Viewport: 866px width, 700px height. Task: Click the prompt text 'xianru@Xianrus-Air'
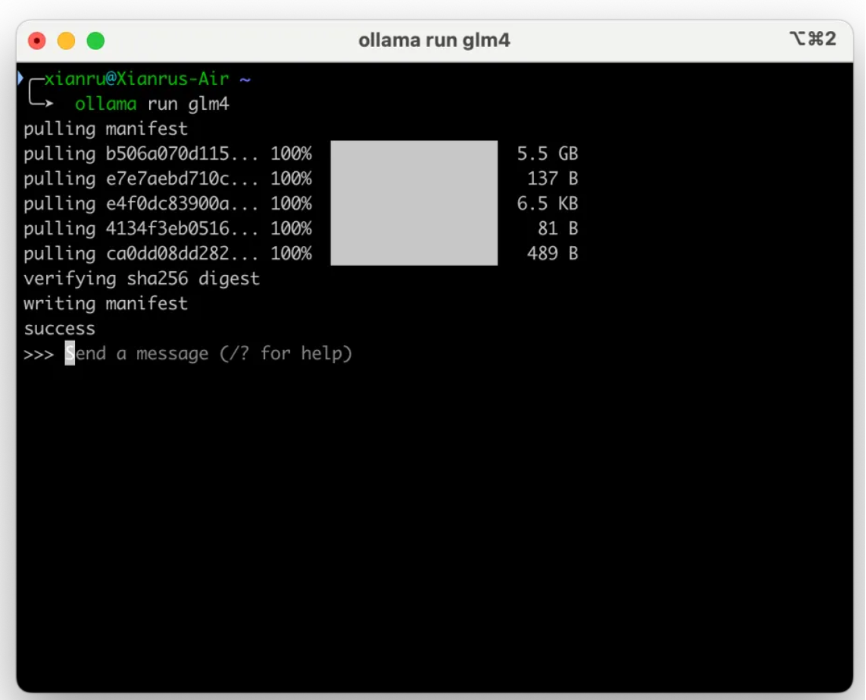click(x=136, y=79)
